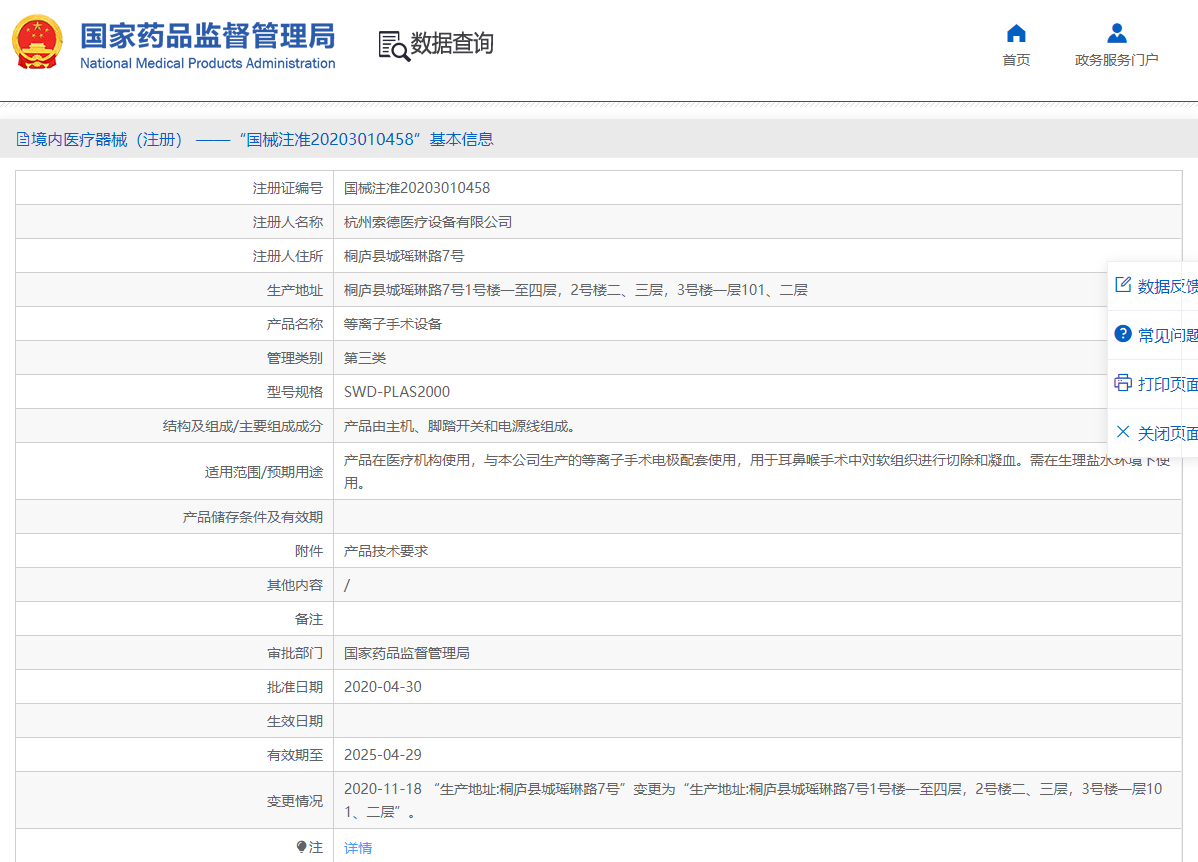Click the 常见问题 question mark icon
This screenshot has width=1198, height=862.
(1122, 334)
